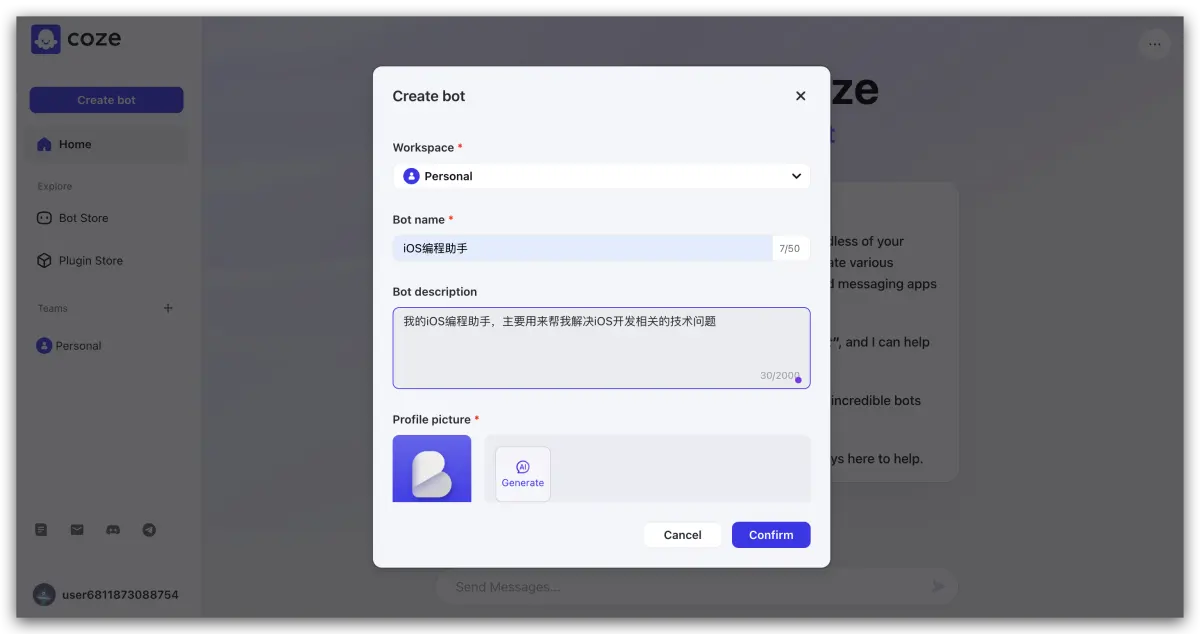This screenshot has height=634, width=1200.
Task: Click the Explore section label
Action: 55,187
